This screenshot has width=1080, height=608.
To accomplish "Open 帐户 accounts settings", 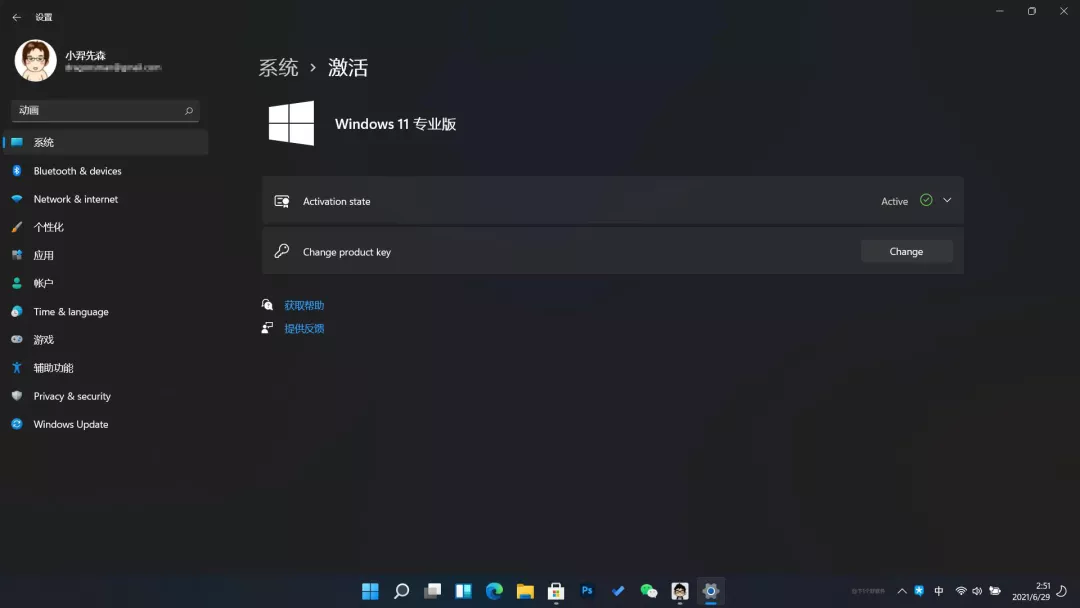I will pos(105,283).
